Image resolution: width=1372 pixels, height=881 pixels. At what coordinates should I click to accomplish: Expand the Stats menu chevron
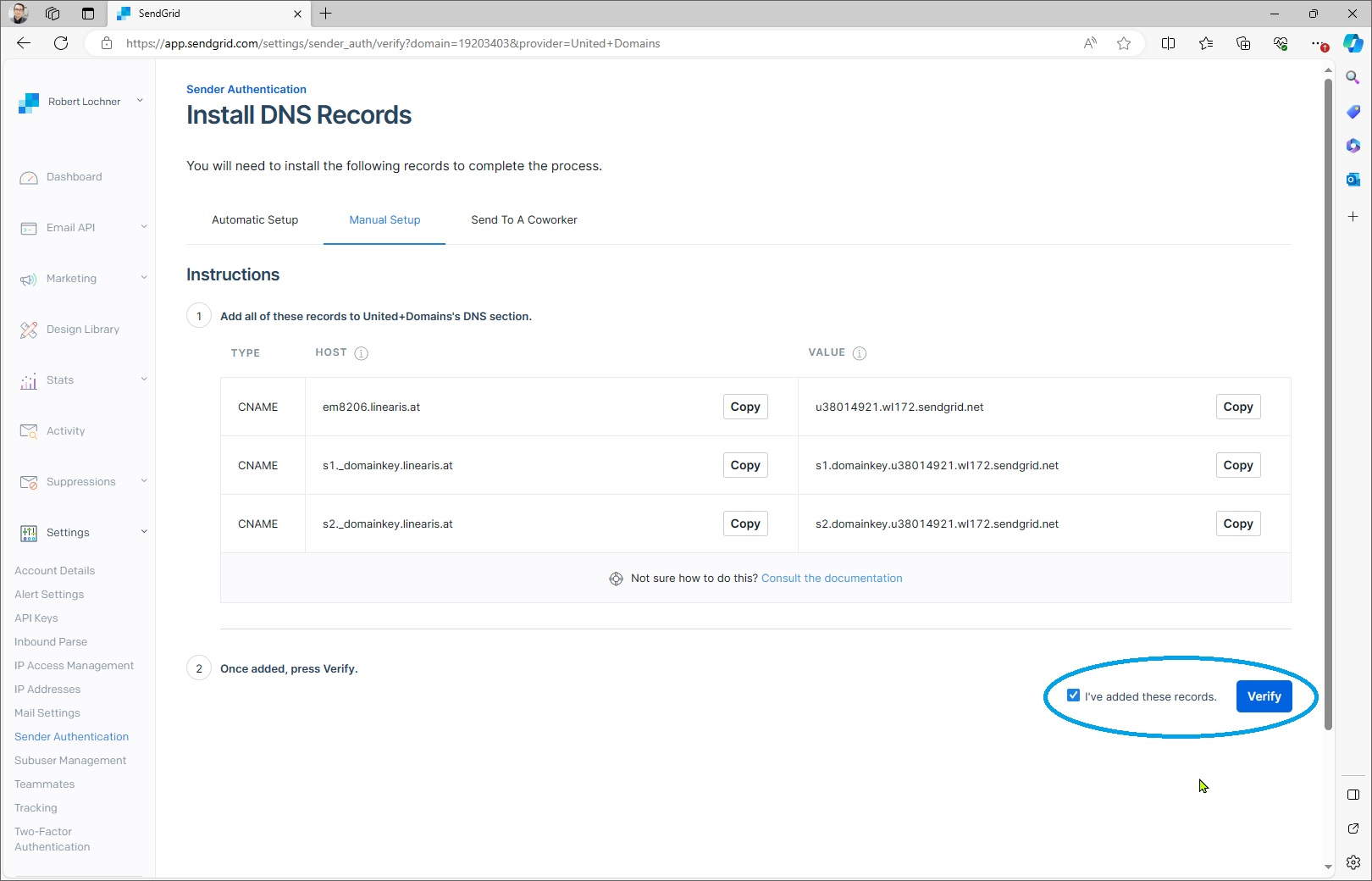point(144,379)
